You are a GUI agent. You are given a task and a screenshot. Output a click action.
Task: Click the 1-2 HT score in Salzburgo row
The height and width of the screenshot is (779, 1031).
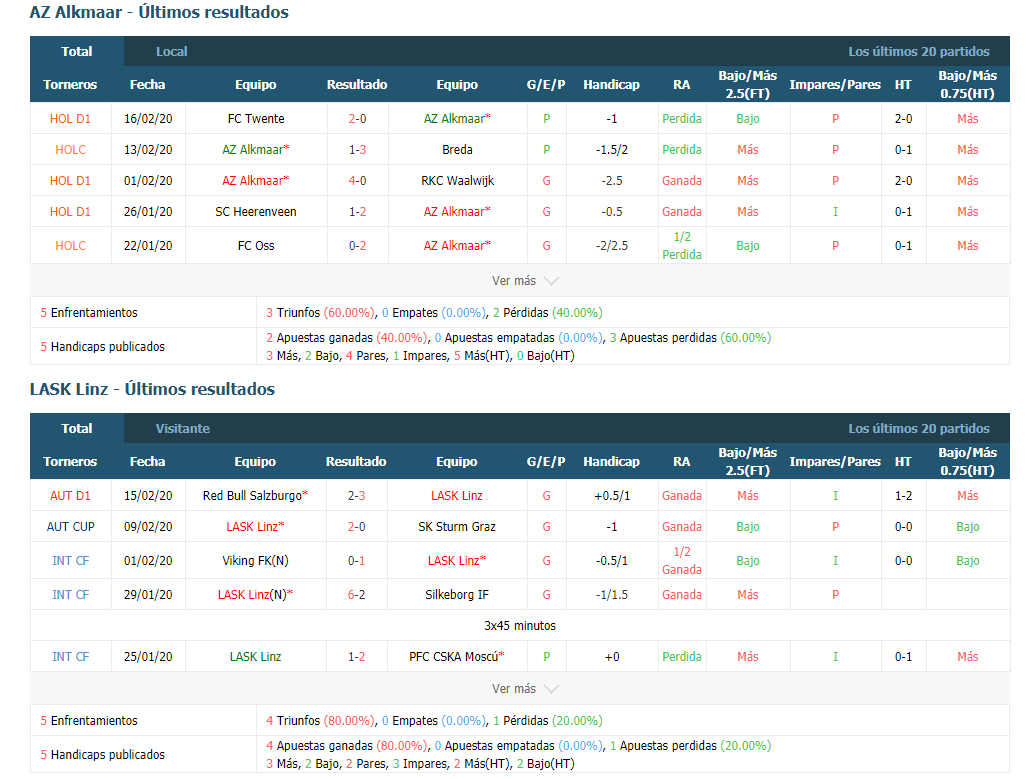coord(903,495)
